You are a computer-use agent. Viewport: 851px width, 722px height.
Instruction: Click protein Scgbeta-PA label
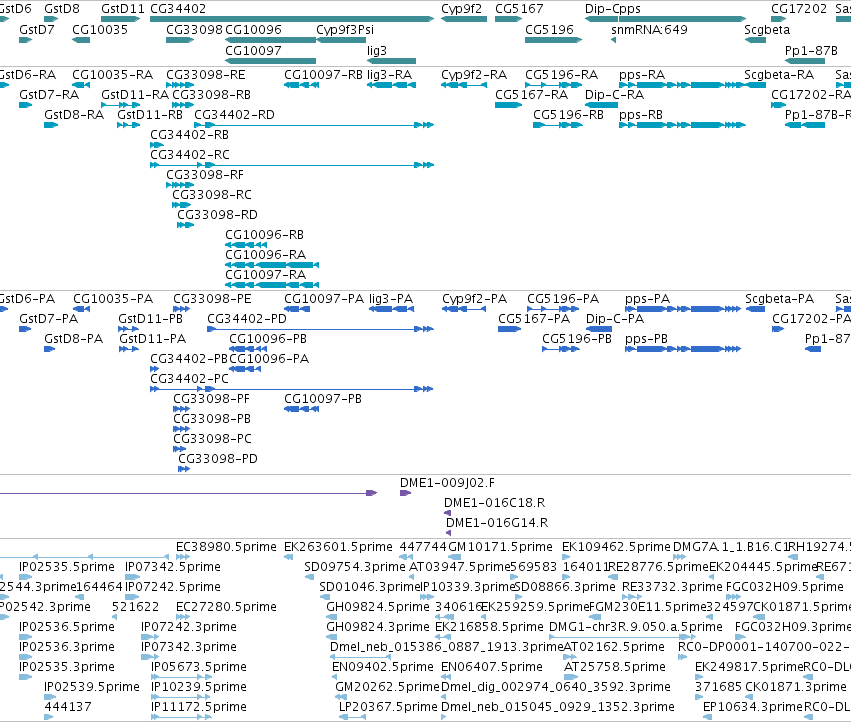779,299
